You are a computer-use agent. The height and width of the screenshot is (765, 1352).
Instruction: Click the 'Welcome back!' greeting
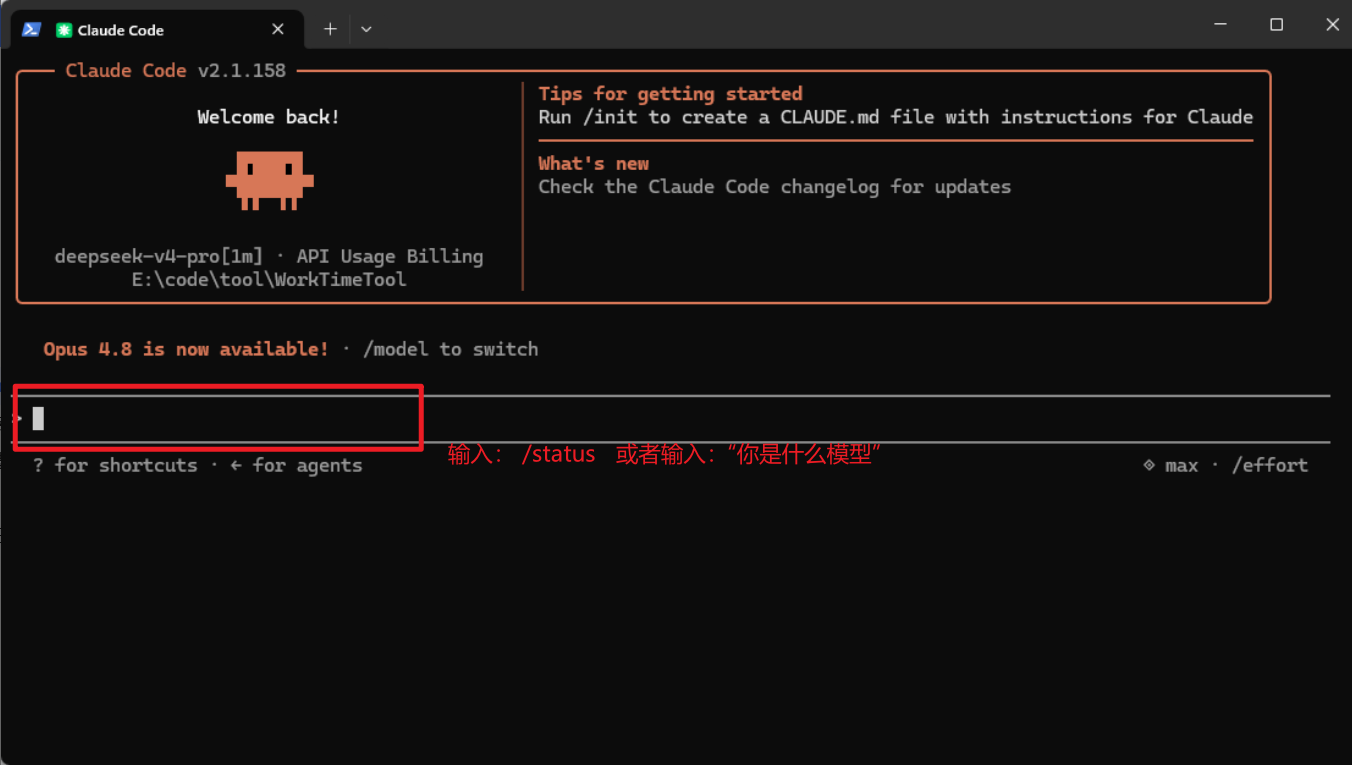click(x=269, y=117)
